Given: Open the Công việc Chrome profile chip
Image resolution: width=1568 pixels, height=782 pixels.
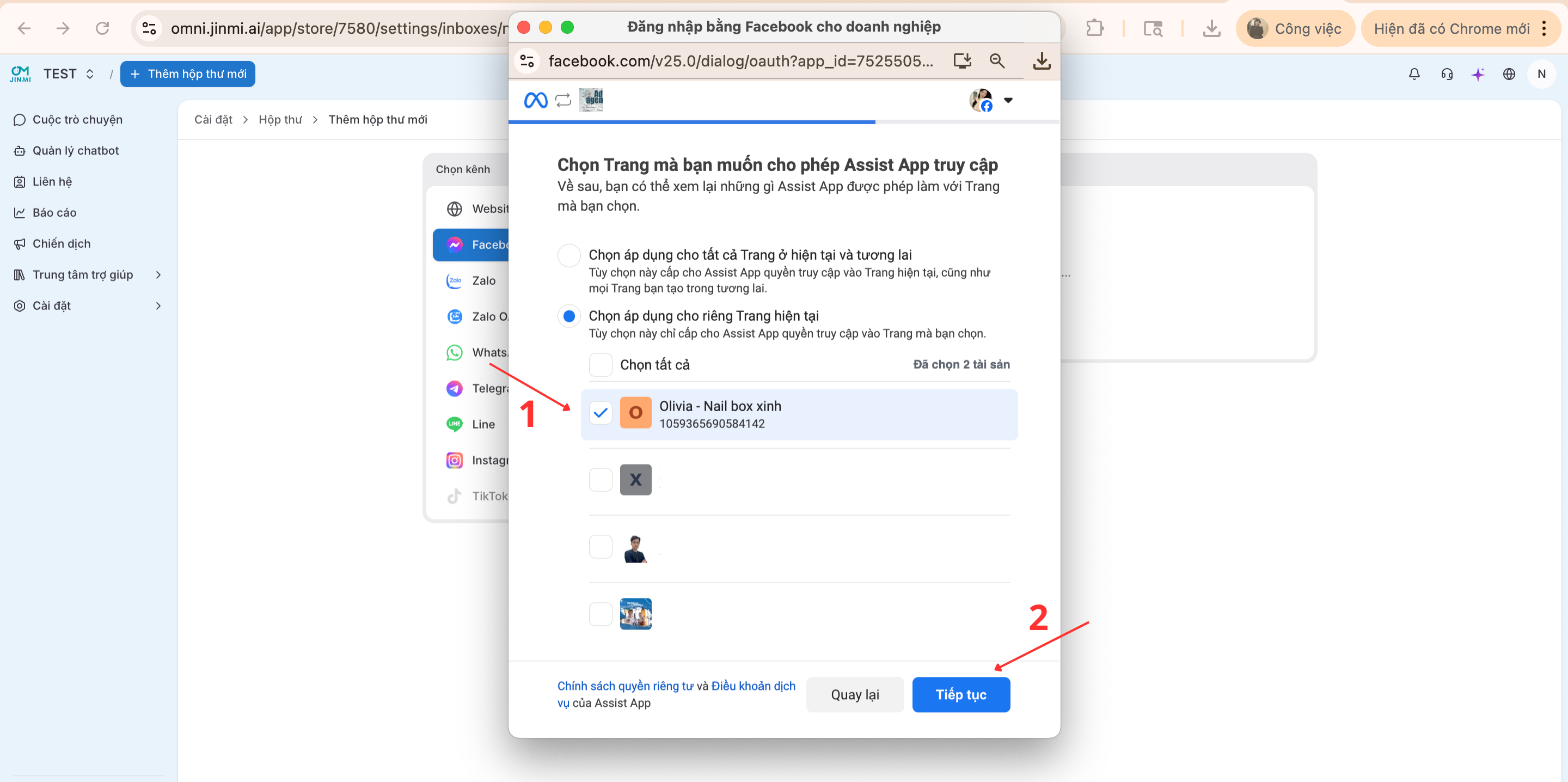Looking at the screenshot, I should [1295, 28].
